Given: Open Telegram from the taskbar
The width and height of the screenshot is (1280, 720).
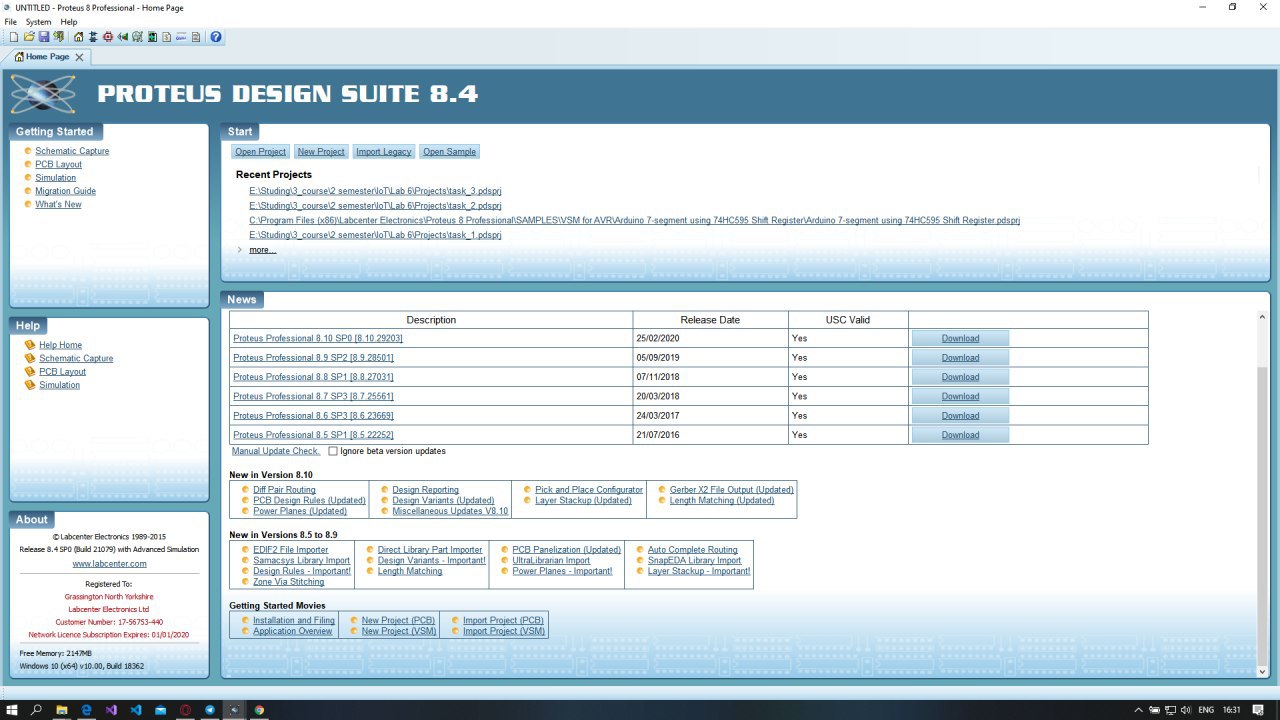Looking at the screenshot, I should [x=210, y=709].
